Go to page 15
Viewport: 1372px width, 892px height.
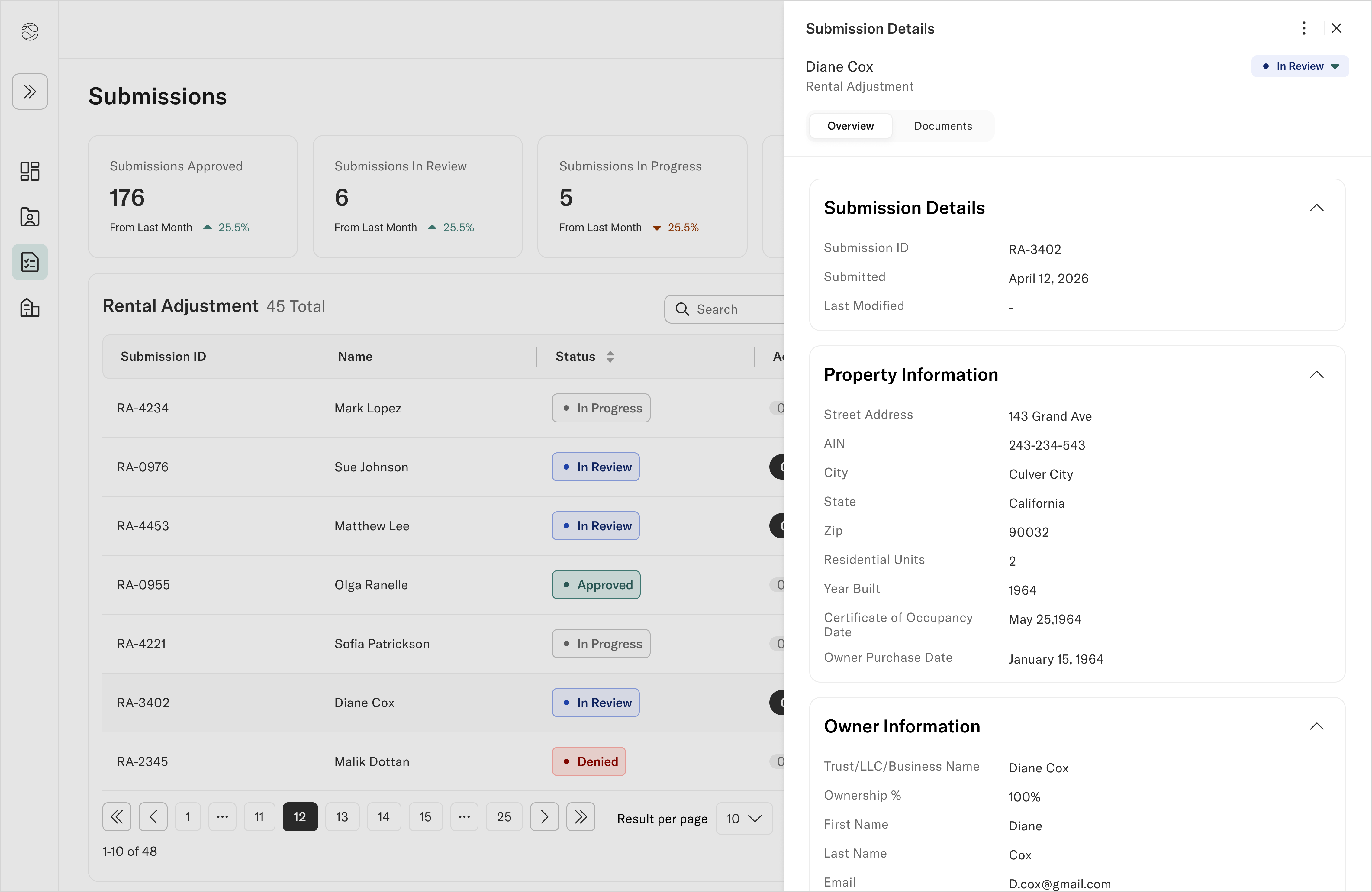[x=425, y=816]
